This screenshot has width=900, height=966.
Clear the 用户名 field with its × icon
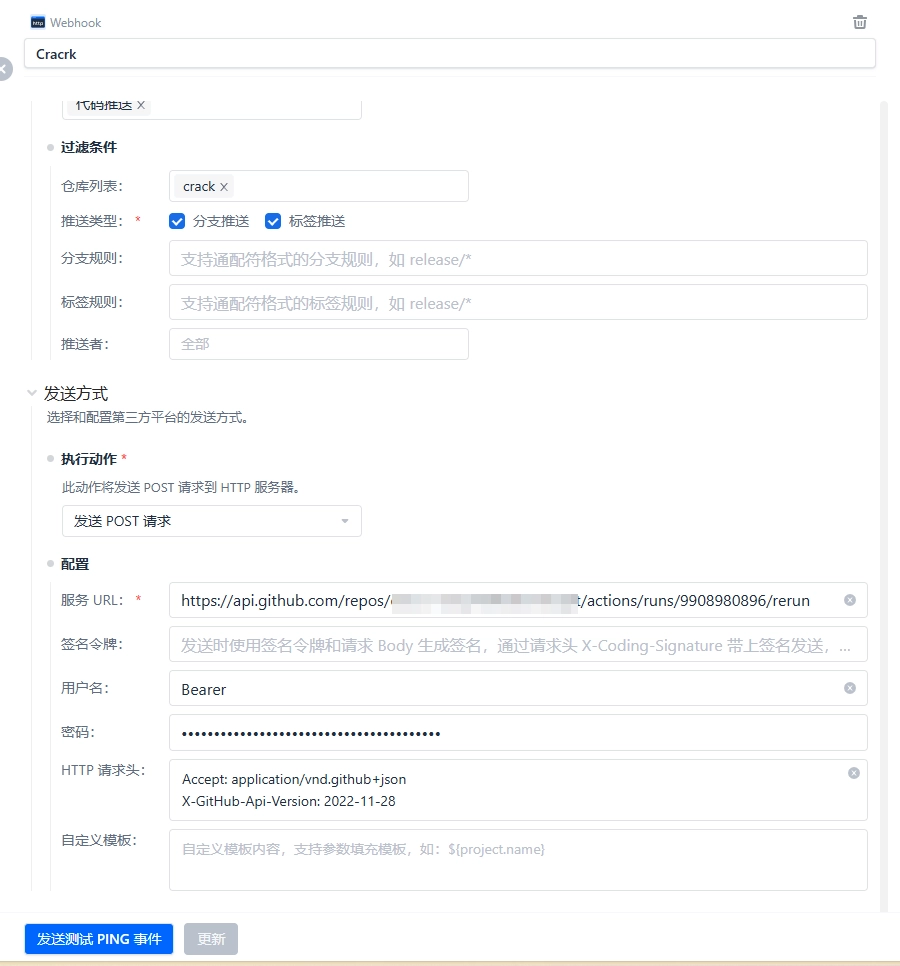(x=850, y=688)
